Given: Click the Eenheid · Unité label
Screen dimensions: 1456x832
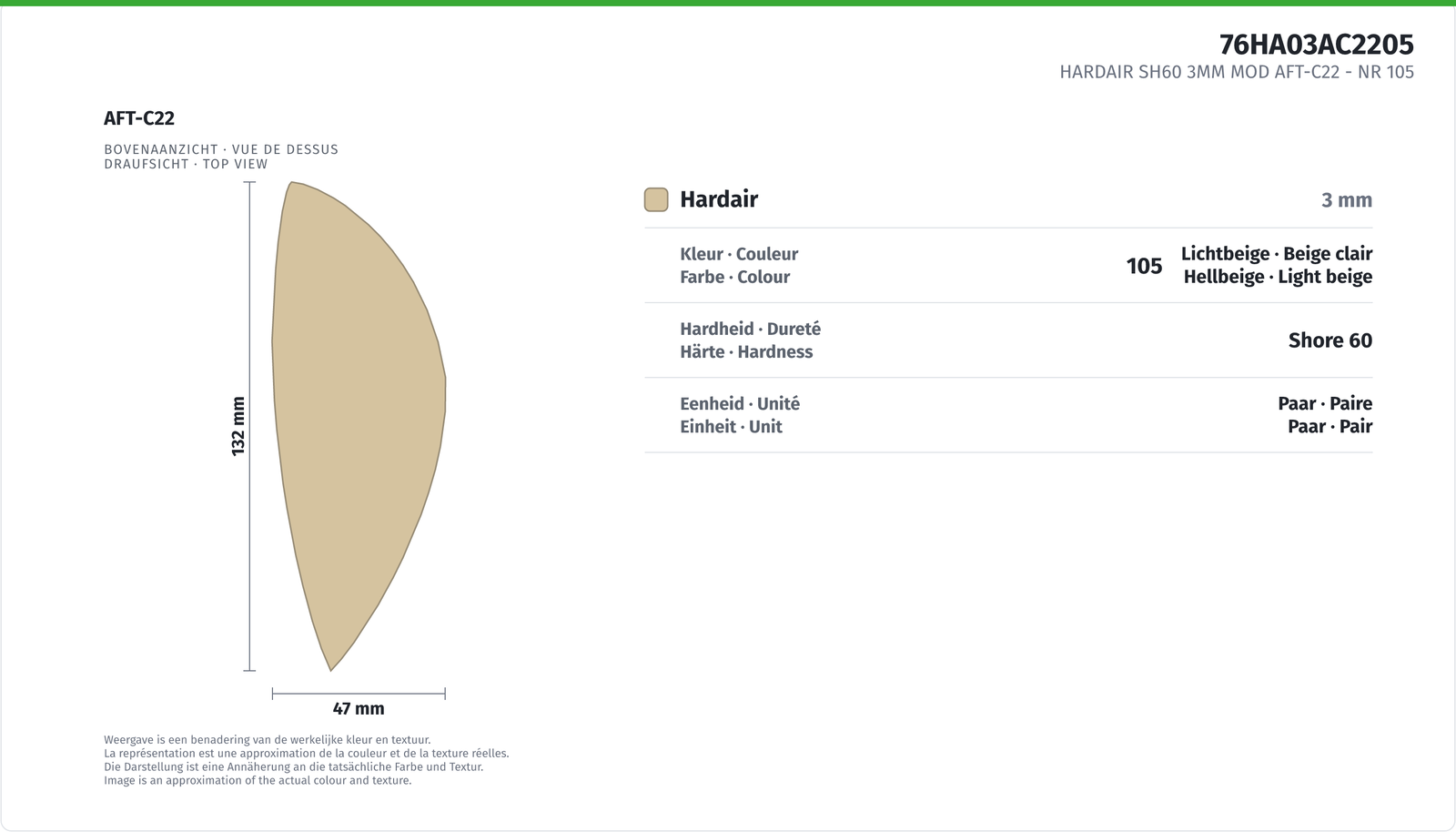Looking at the screenshot, I should [x=740, y=403].
